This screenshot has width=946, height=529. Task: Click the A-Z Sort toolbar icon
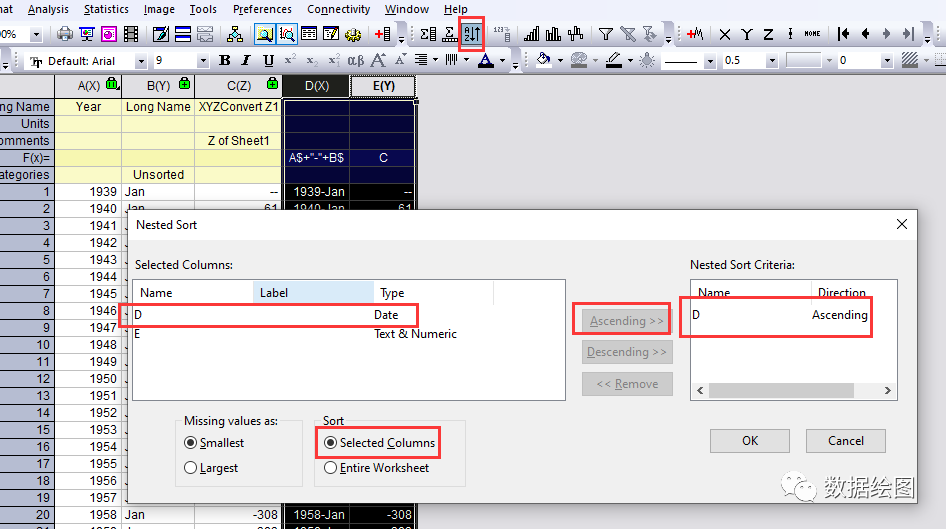pyautogui.click(x=472, y=34)
